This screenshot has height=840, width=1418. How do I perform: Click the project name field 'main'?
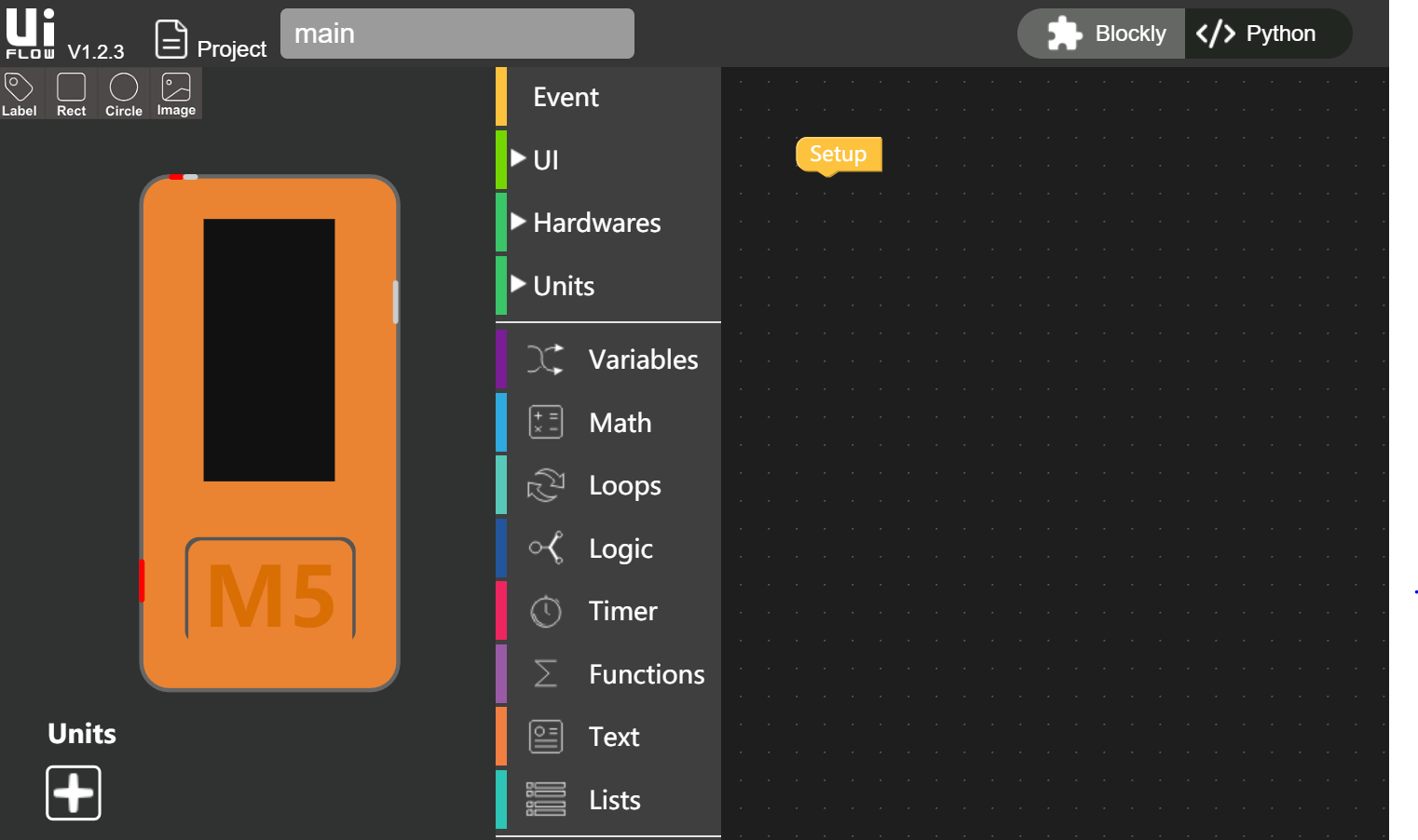[457, 34]
